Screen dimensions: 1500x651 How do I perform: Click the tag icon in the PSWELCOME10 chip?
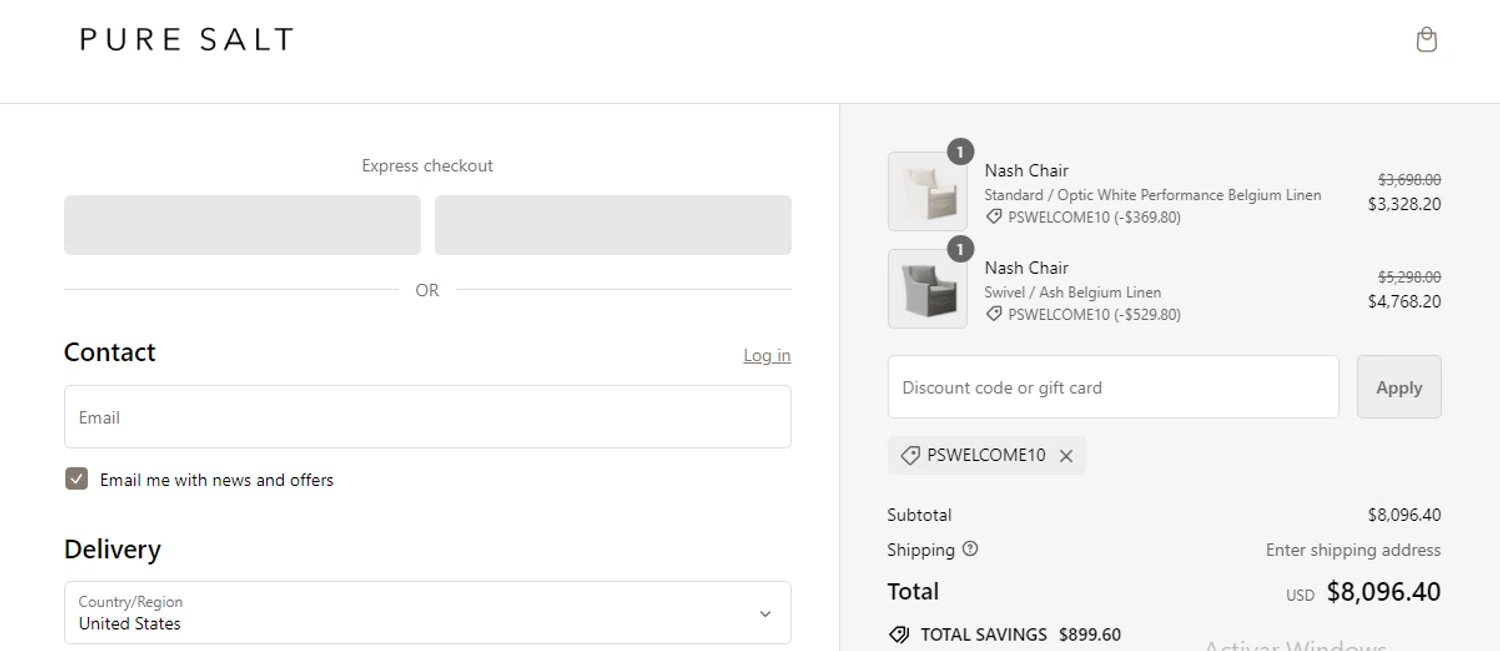coord(910,456)
